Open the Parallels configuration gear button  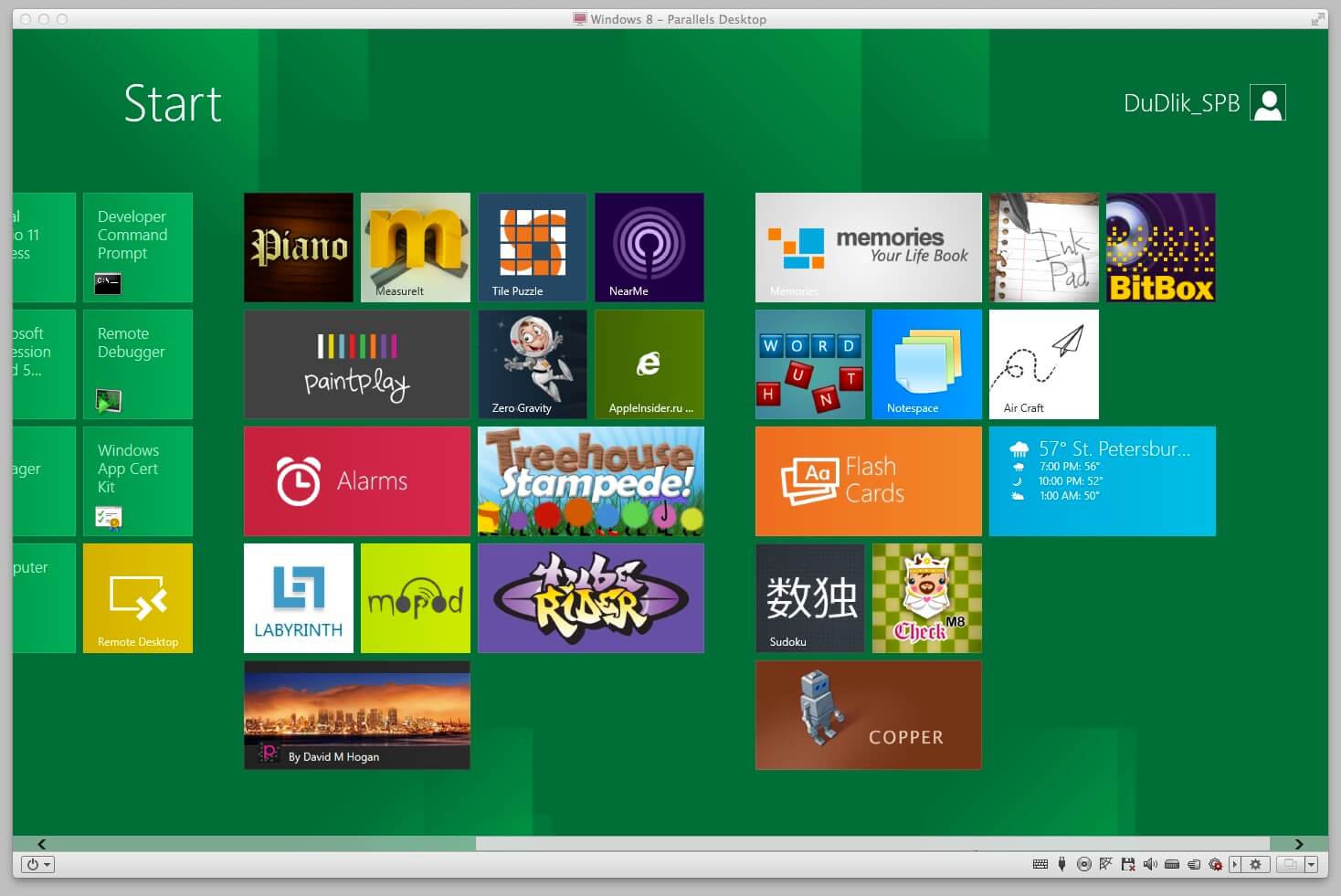pos(1256,864)
